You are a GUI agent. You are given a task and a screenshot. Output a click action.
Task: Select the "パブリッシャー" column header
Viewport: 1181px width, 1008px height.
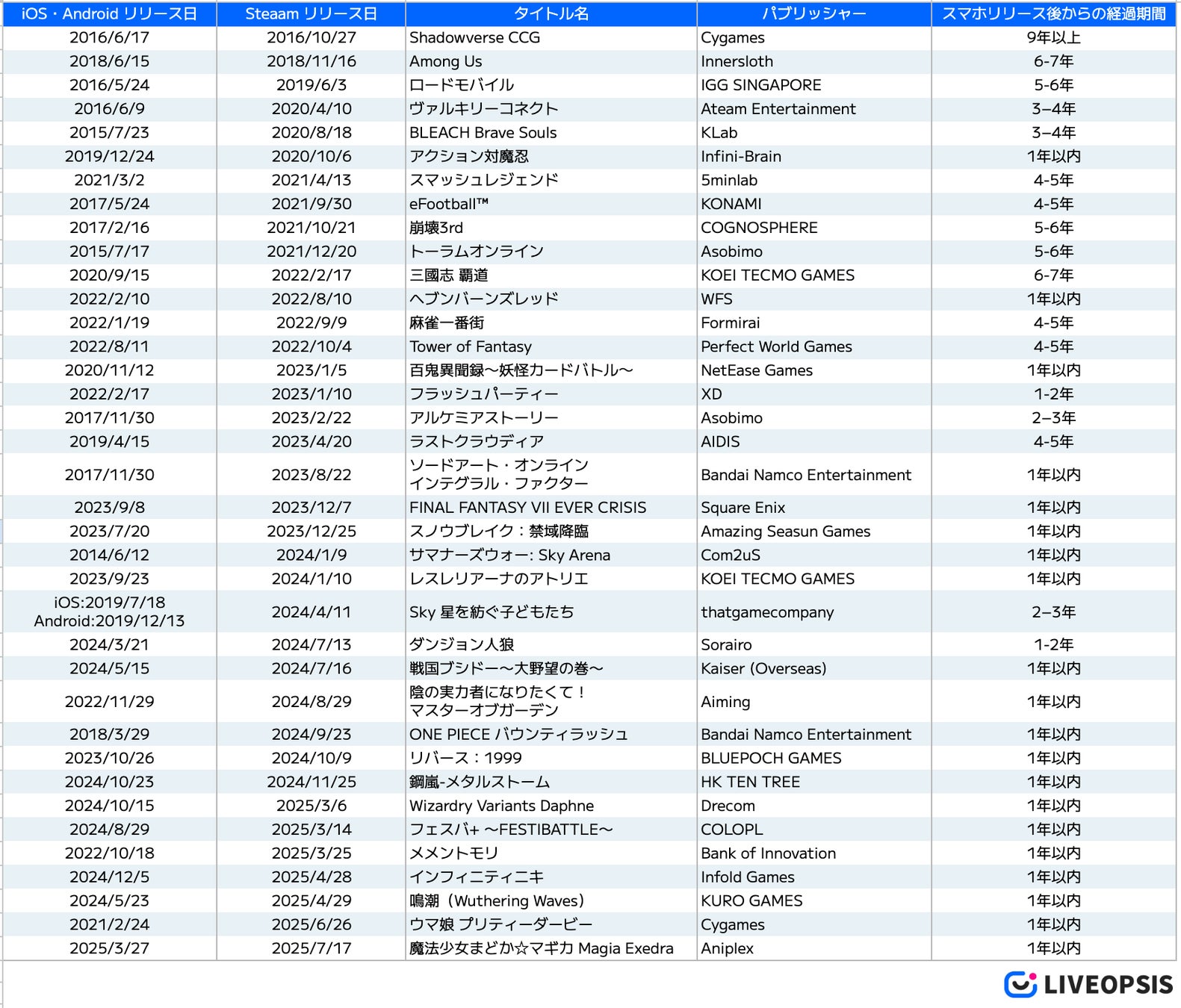(x=814, y=13)
